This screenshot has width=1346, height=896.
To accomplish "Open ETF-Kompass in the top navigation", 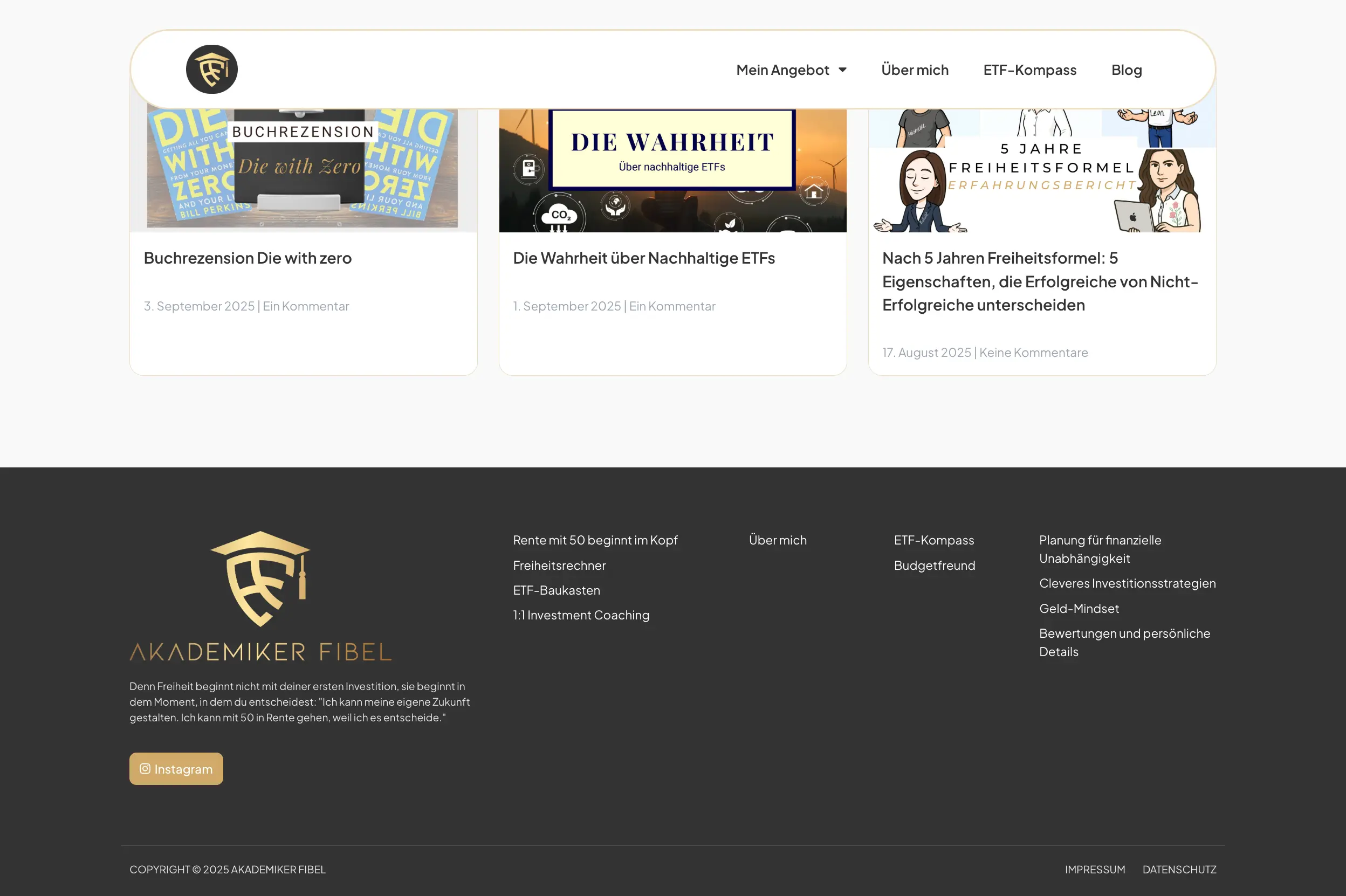I will pyautogui.click(x=1029, y=70).
